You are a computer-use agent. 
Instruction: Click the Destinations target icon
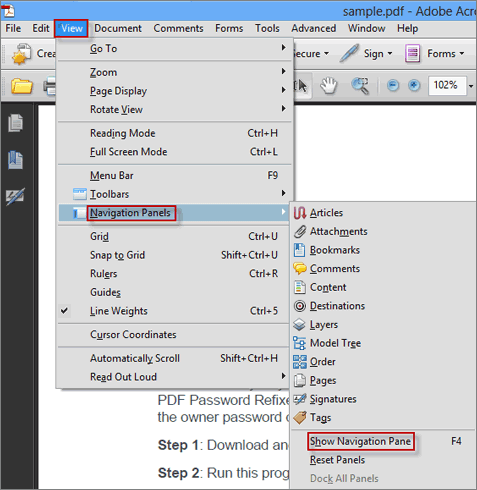tap(300, 306)
